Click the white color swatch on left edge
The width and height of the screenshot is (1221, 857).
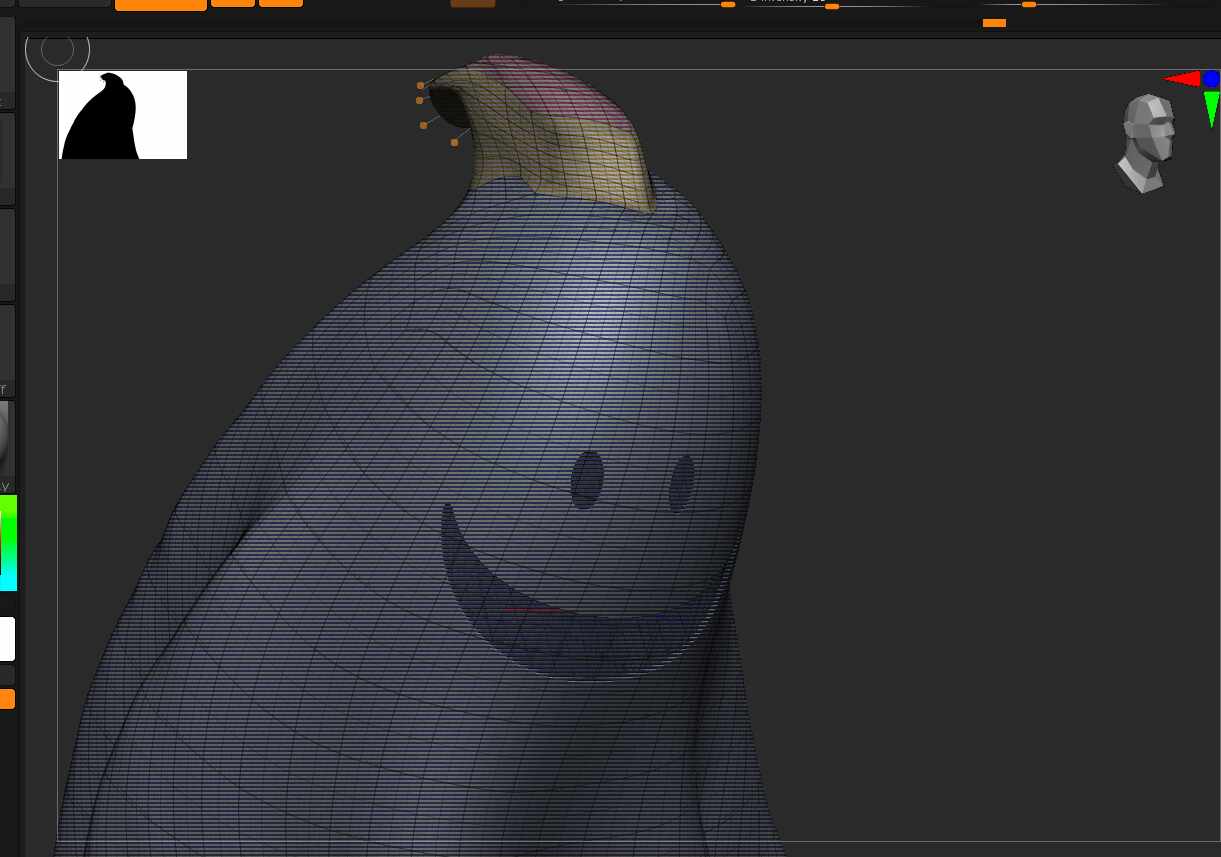pos(7,639)
